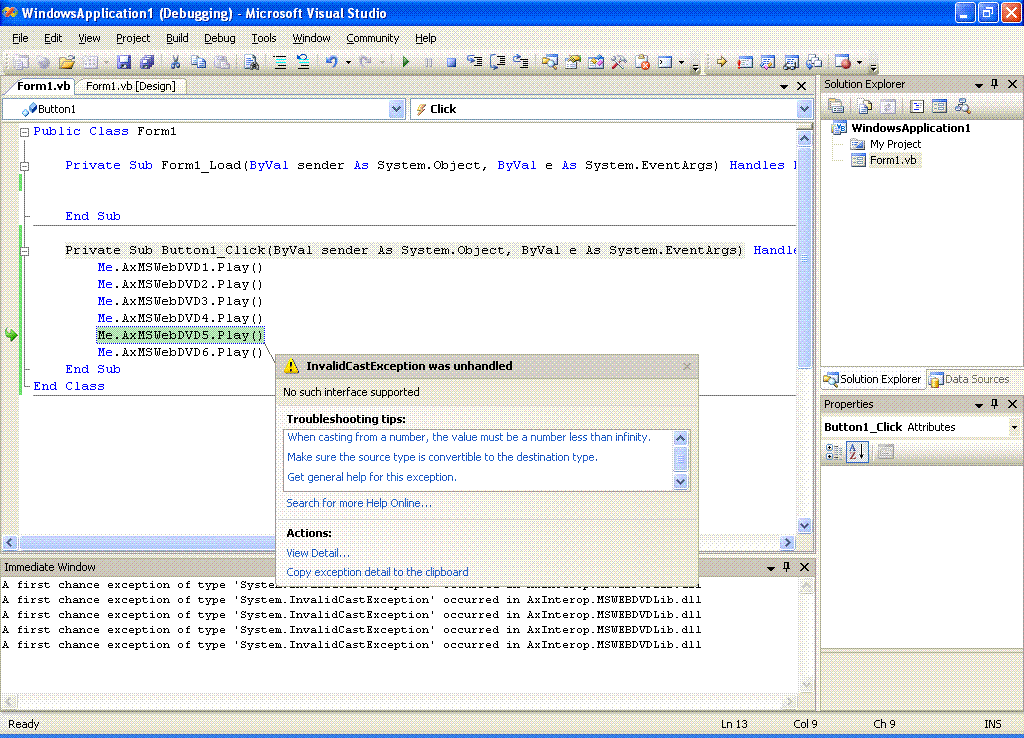
Task: Open a file with the Open File toolbar icon
Action: 67,63
